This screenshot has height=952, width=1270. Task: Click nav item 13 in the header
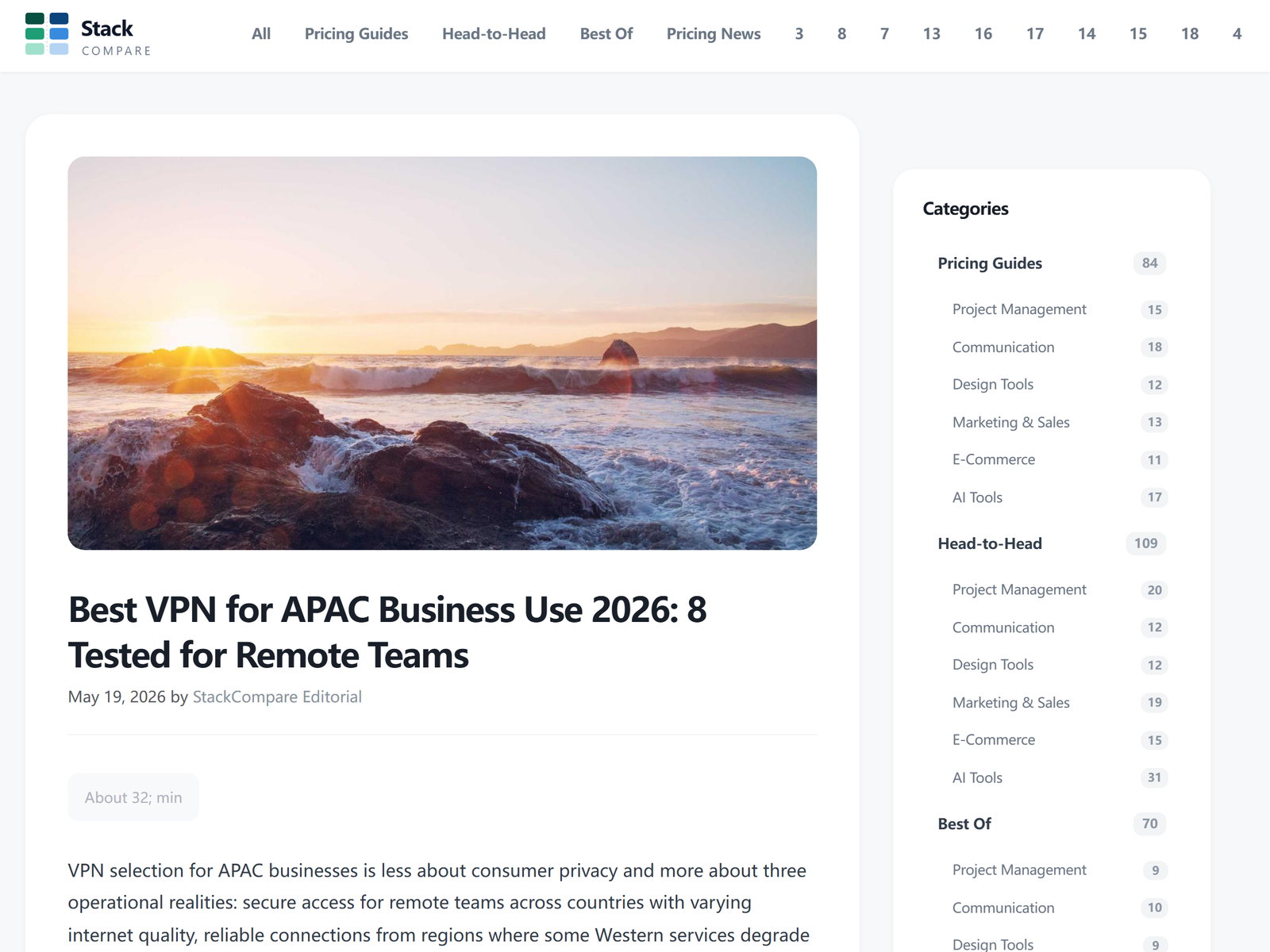pos(932,34)
